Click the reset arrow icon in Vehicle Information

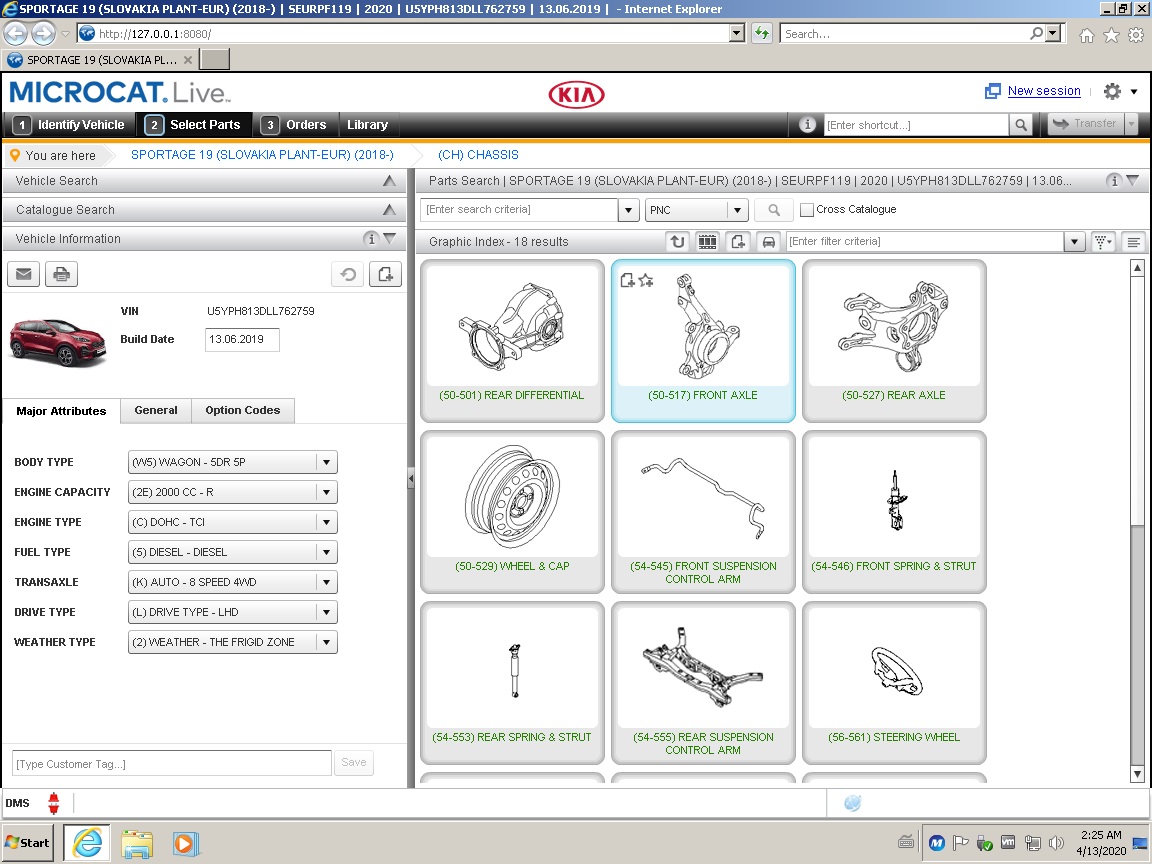point(348,275)
